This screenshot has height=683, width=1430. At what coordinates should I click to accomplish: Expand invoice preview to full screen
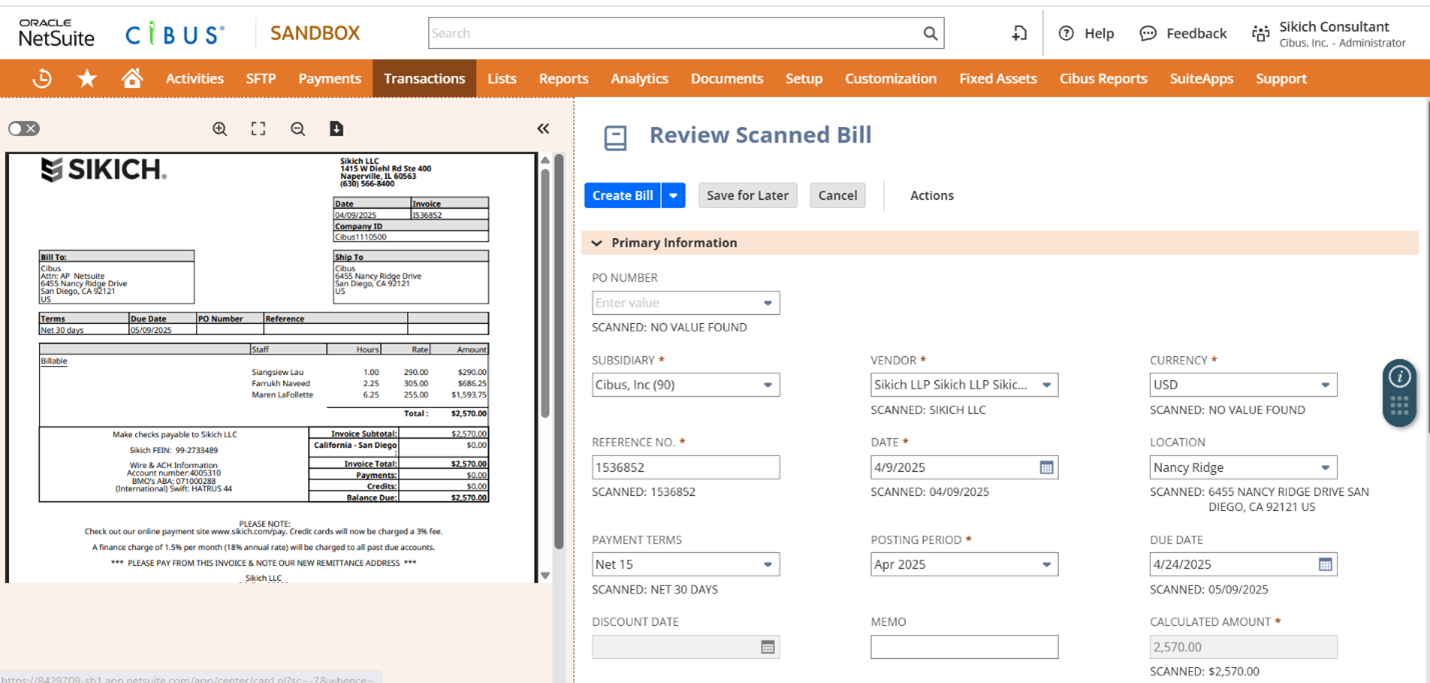258,128
